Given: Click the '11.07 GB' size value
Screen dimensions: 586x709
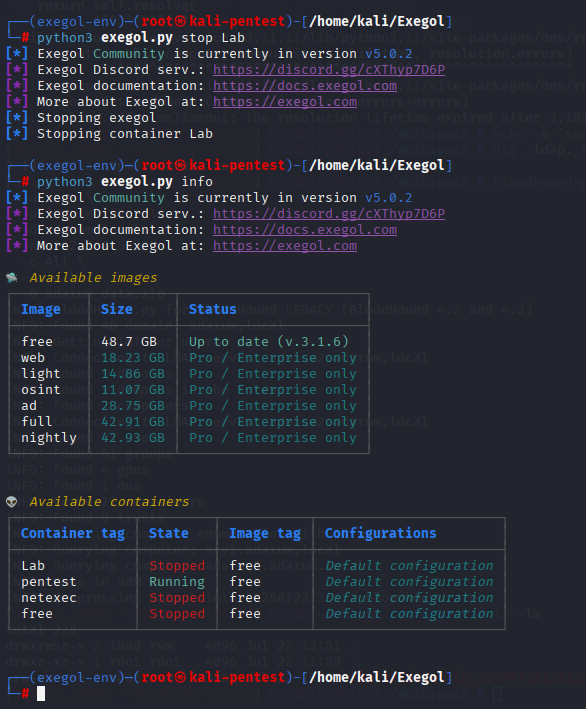Looking at the screenshot, I should click(x=132, y=390).
